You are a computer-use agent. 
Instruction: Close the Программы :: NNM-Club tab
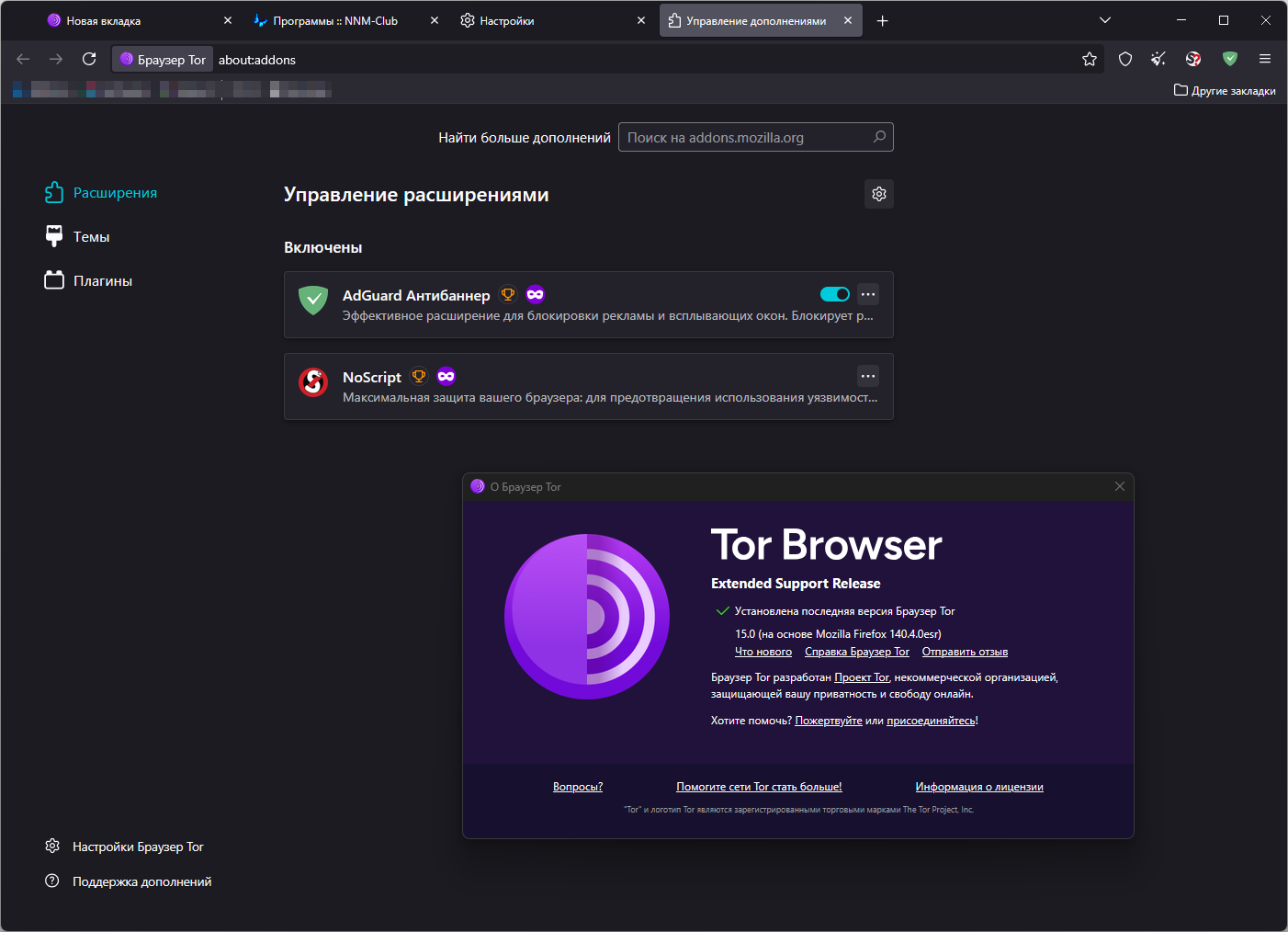click(435, 20)
